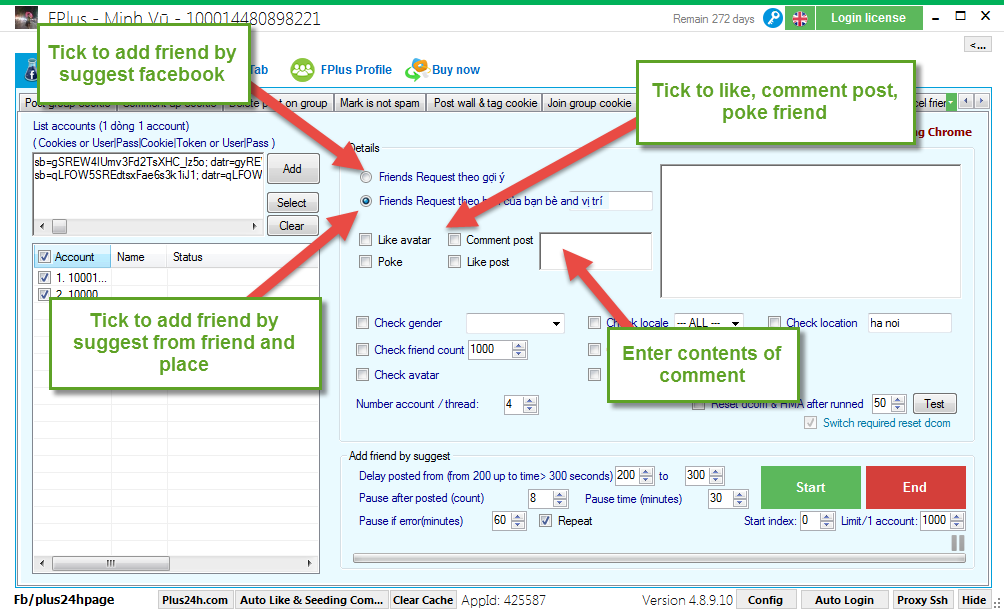This screenshot has width=1004, height=612.
Task: Click the Add accounts button
Action: pos(293,169)
